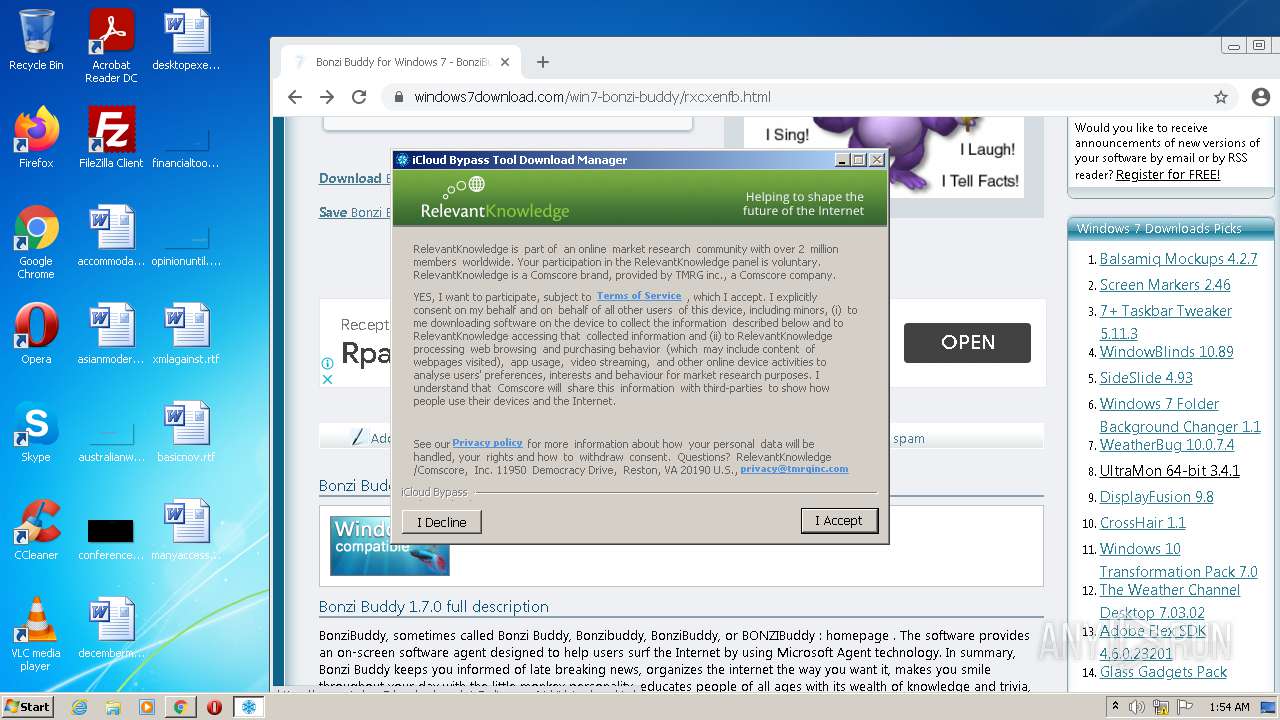Open Internet Explorer from the taskbar

[x=79, y=707]
